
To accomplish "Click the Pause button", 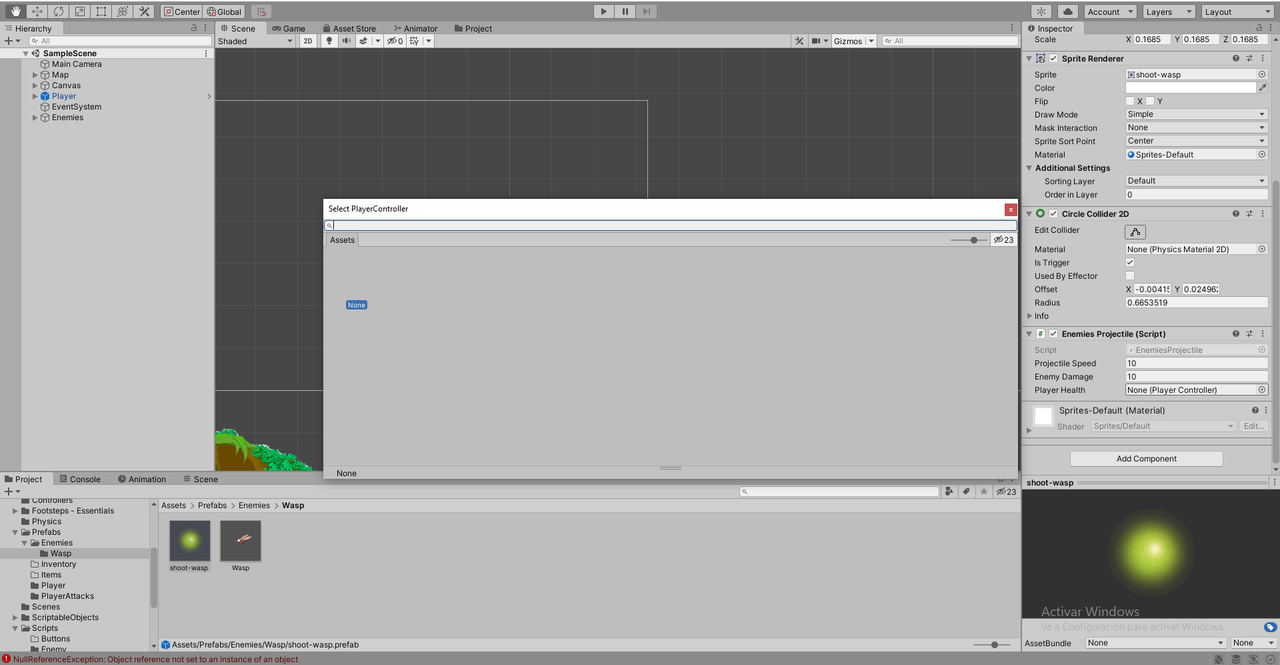I will coord(625,11).
